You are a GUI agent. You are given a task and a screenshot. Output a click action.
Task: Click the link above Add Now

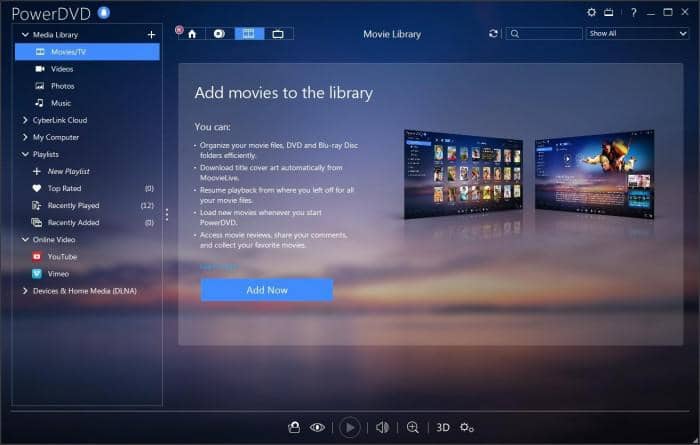pyautogui.click(x=219, y=266)
